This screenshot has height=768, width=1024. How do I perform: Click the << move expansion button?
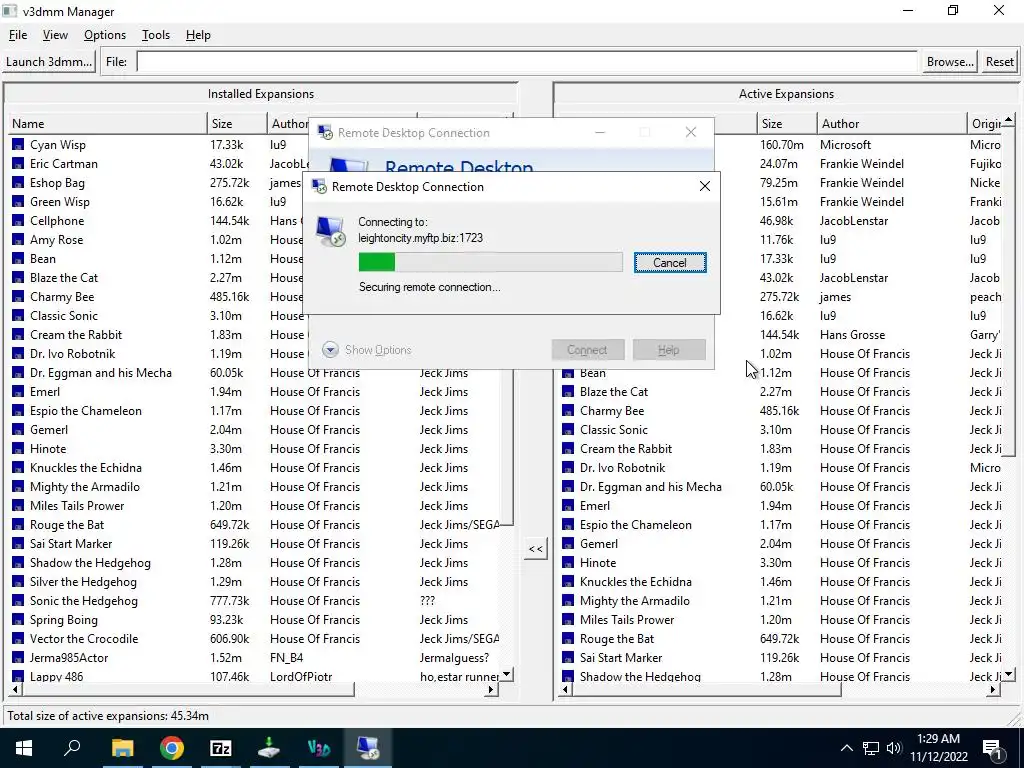(x=536, y=549)
